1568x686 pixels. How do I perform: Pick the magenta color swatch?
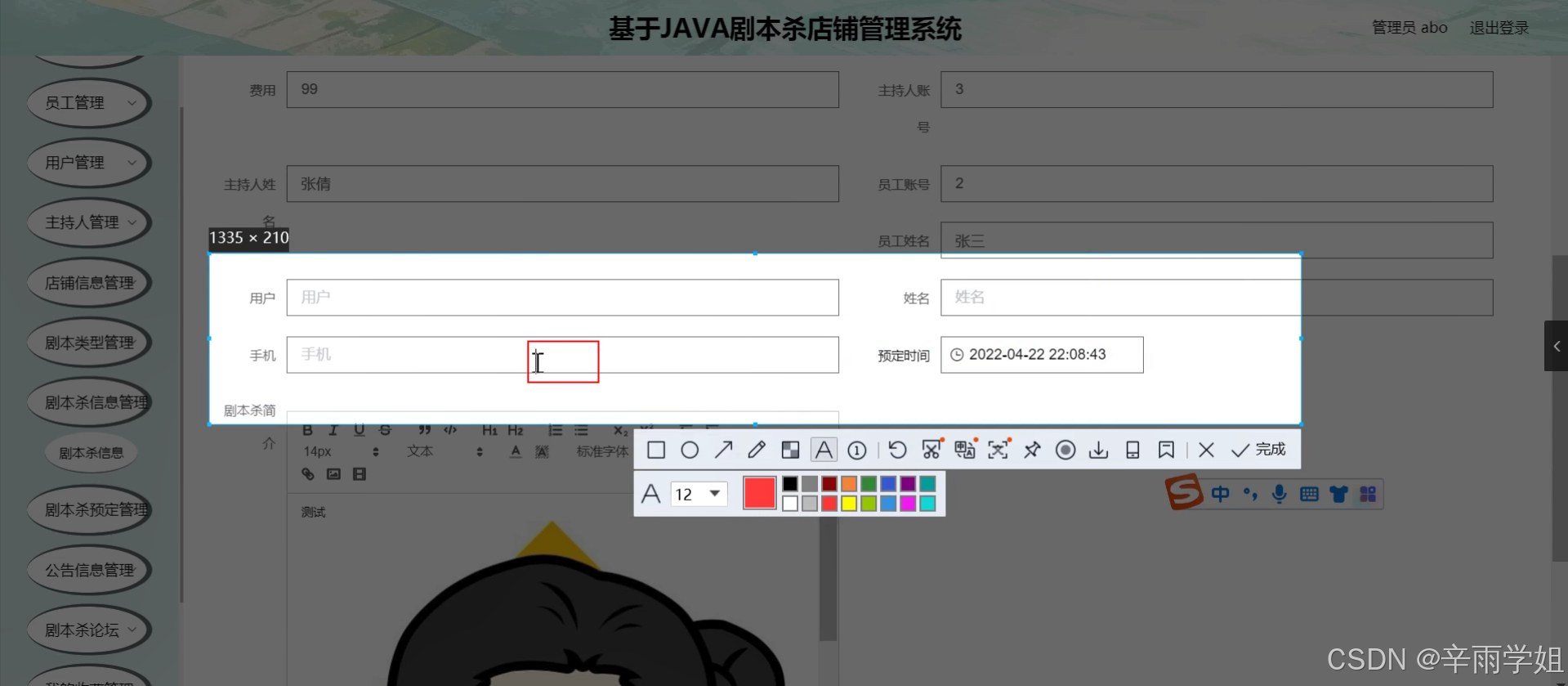pyautogui.click(x=908, y=504)
